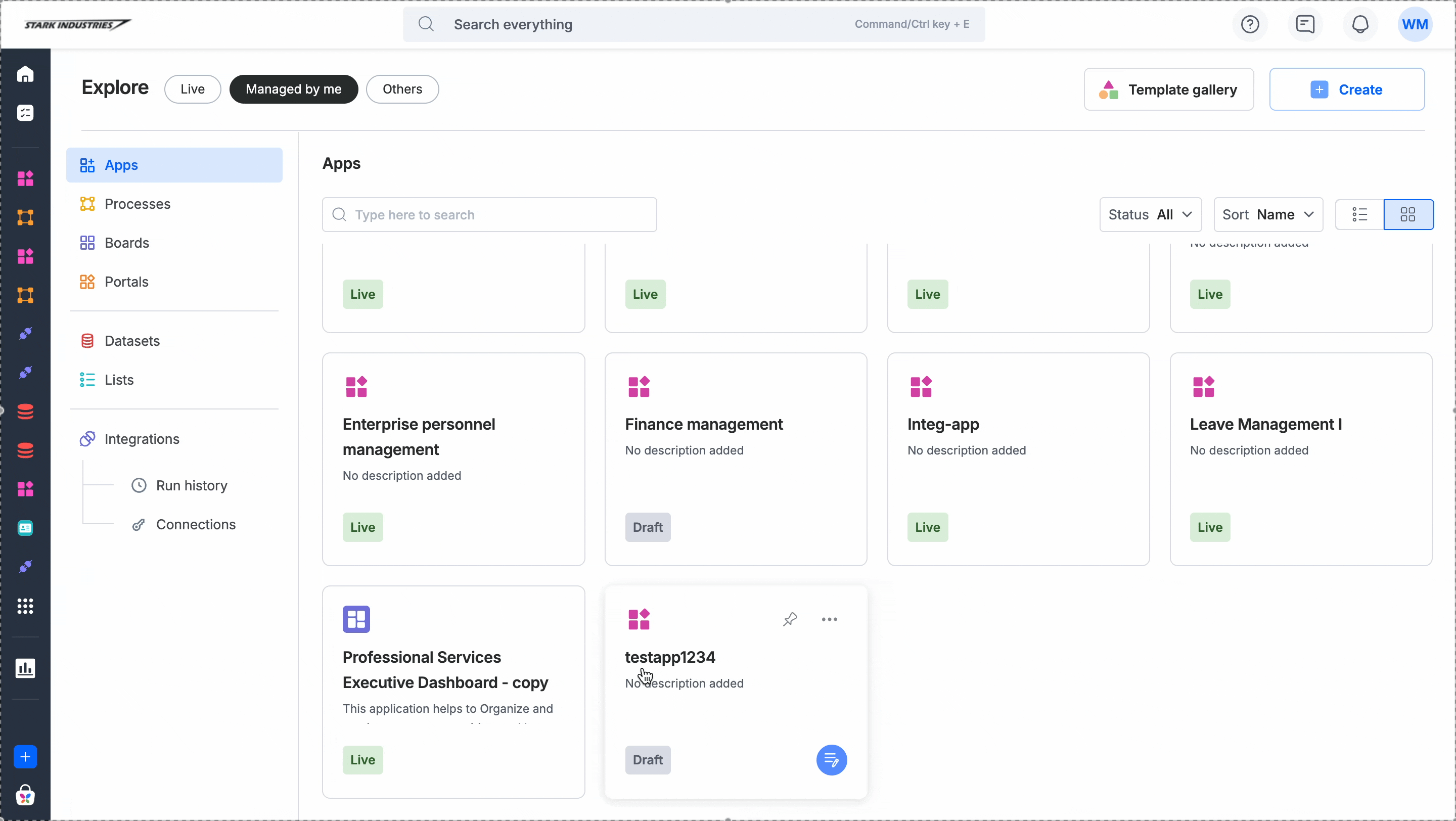The image size is (1456, 821).
Task: Pin the testapp1234 app card
Action: tap(790, 619)
